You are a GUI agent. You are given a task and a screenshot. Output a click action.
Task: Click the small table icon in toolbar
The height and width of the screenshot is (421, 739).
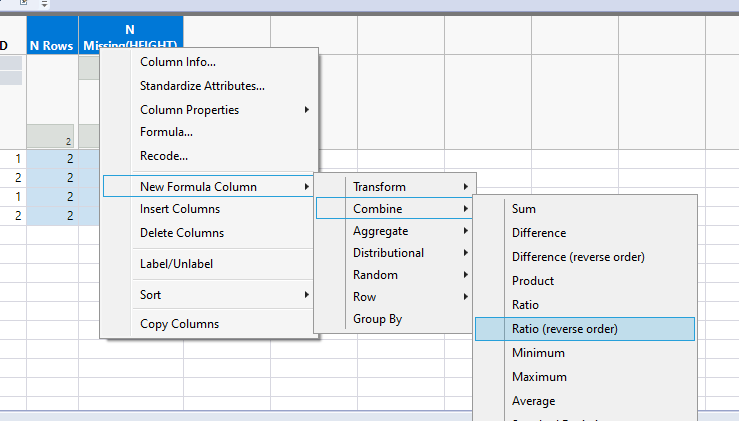(x=24, y=4)
